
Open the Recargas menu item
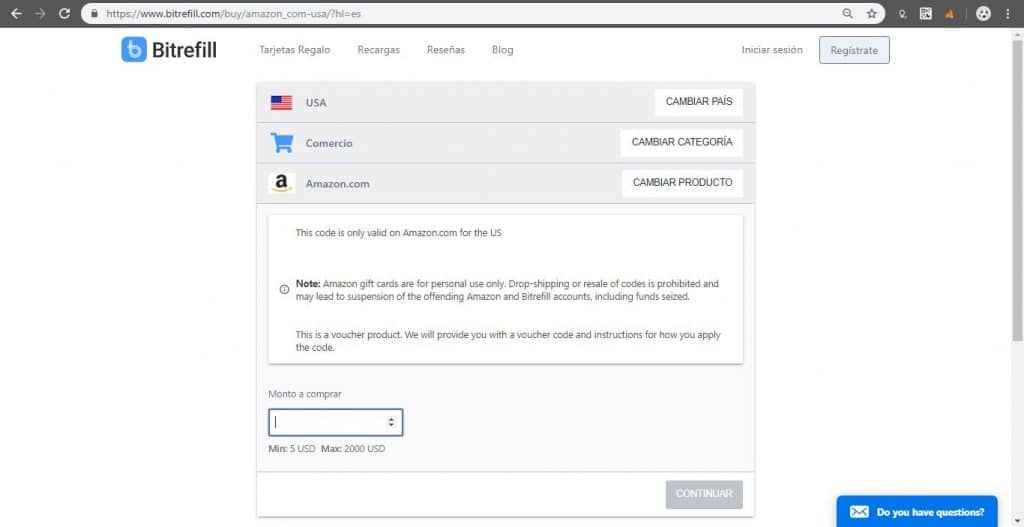[x=379, y=50]
